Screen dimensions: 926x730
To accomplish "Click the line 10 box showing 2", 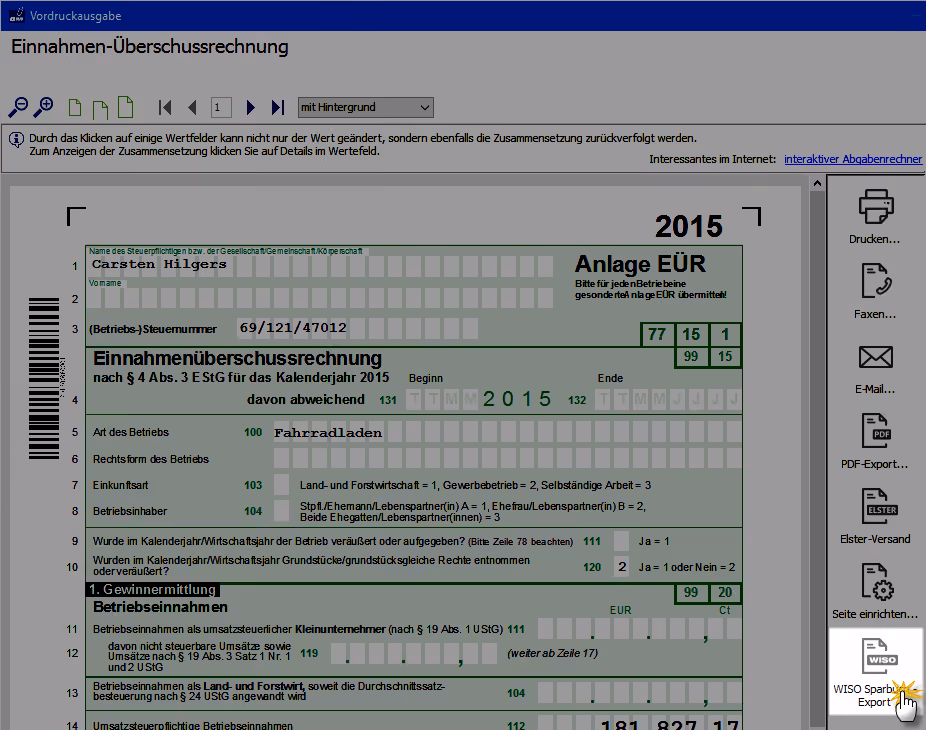I will [x=621, y=567].
